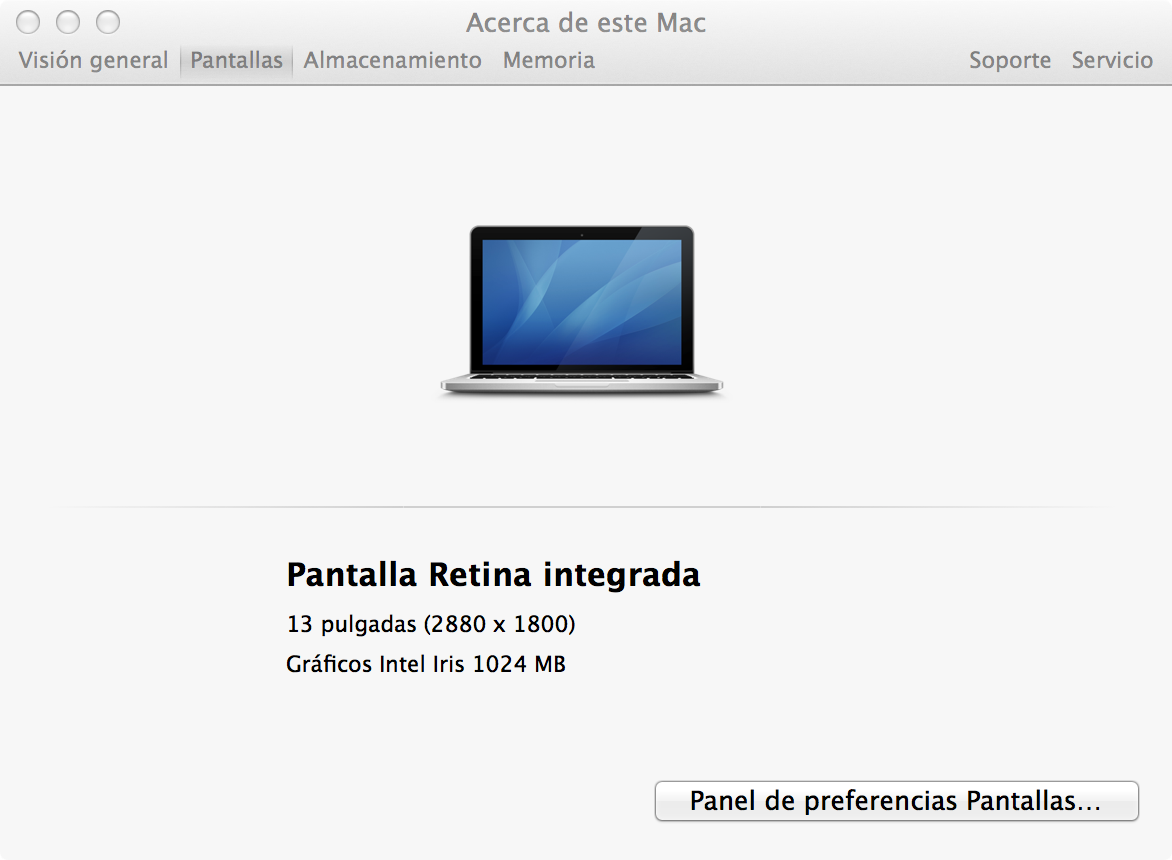Viewport: 1172px width, 860px height.
Task: Select the Pantalla Retina integrada heading
Action: [493, 575]
